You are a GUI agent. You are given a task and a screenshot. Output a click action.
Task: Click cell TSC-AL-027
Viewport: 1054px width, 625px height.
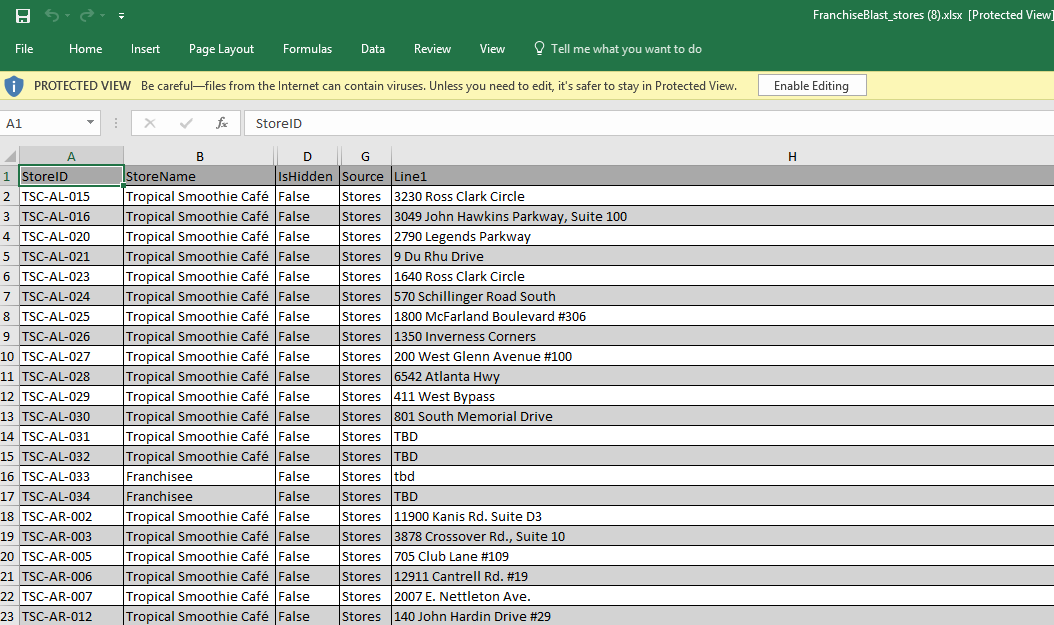pos(71,356)
